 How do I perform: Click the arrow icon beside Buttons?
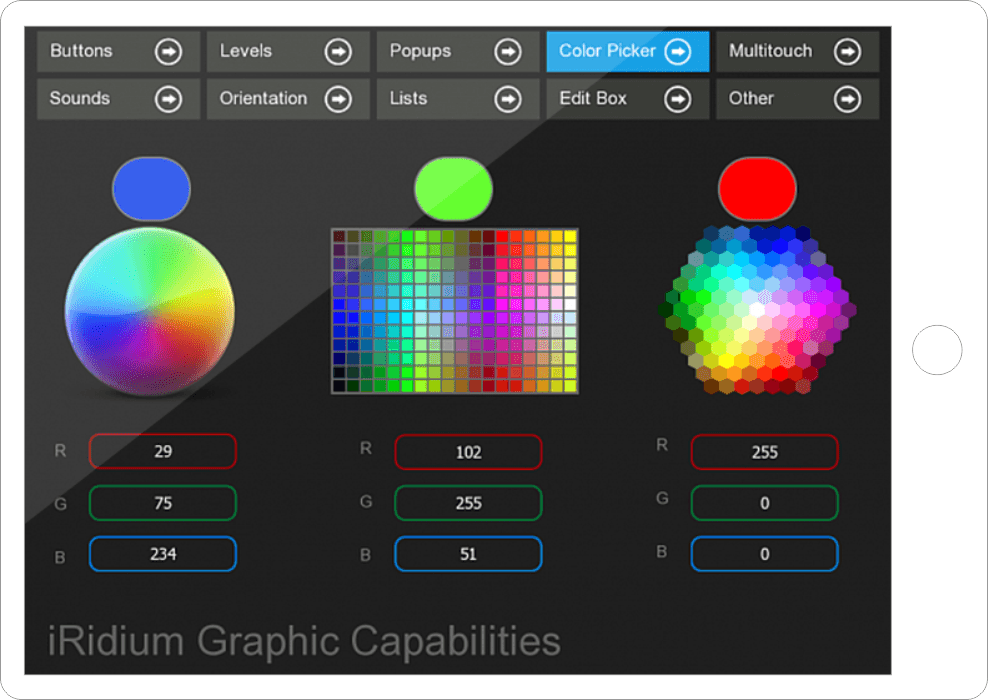click(168, 51)
